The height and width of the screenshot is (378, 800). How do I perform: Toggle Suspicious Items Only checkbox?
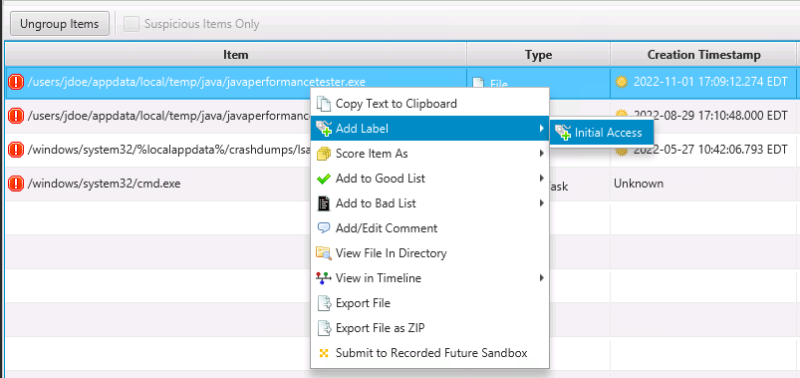[x=131, y=24]
